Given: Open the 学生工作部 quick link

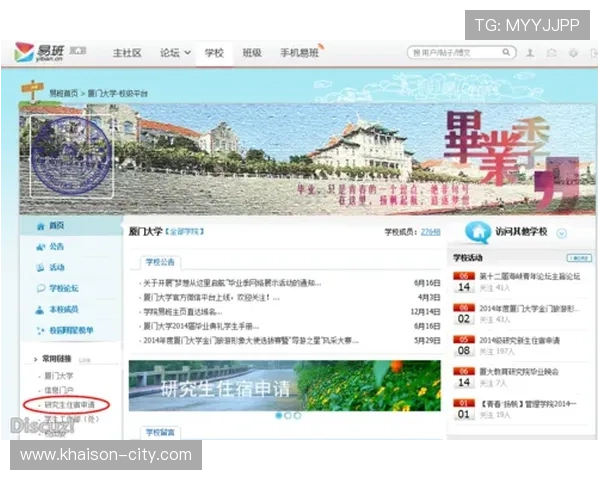Looking at the screenshot, I should tap(71, 419).
